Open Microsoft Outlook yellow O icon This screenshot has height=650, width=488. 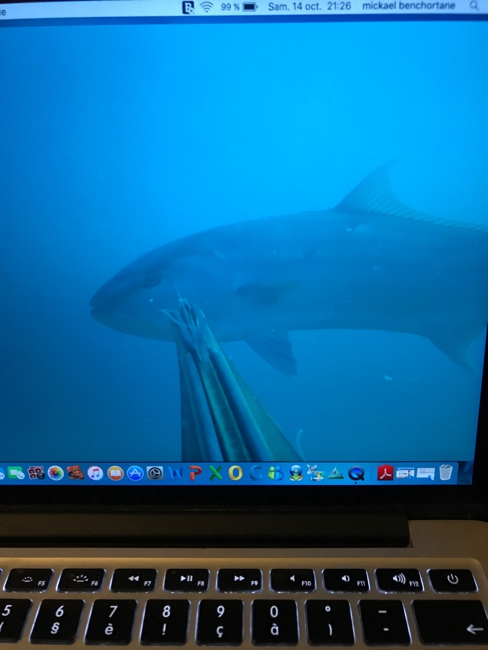tap(235, 473)
